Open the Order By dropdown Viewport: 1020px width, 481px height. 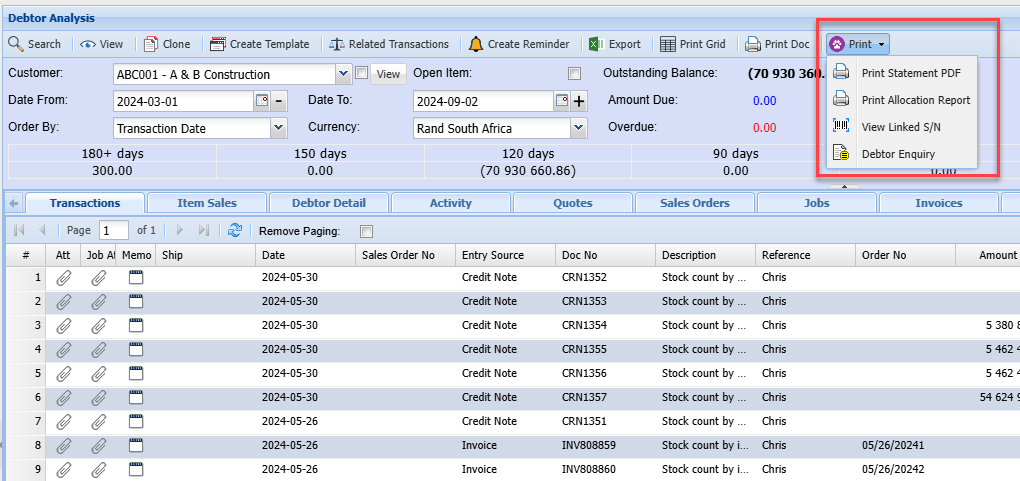(x=278, y=128)
